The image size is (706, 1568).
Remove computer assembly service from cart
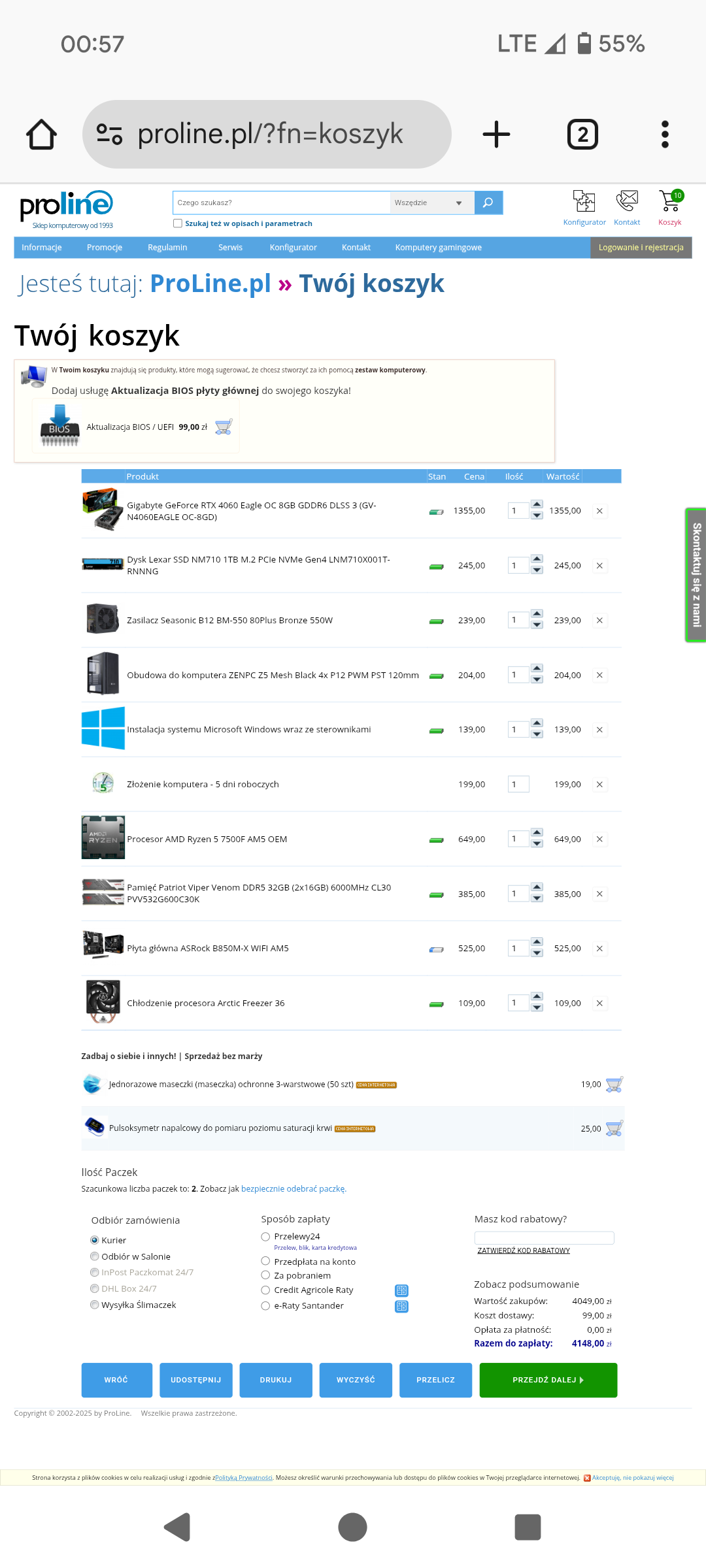599,784
